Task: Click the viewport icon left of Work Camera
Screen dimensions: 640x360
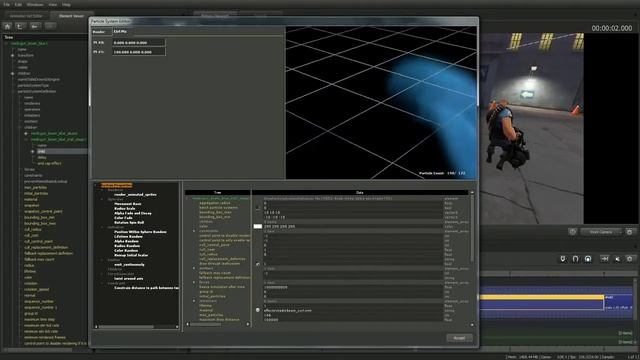Action: point(573,232)
